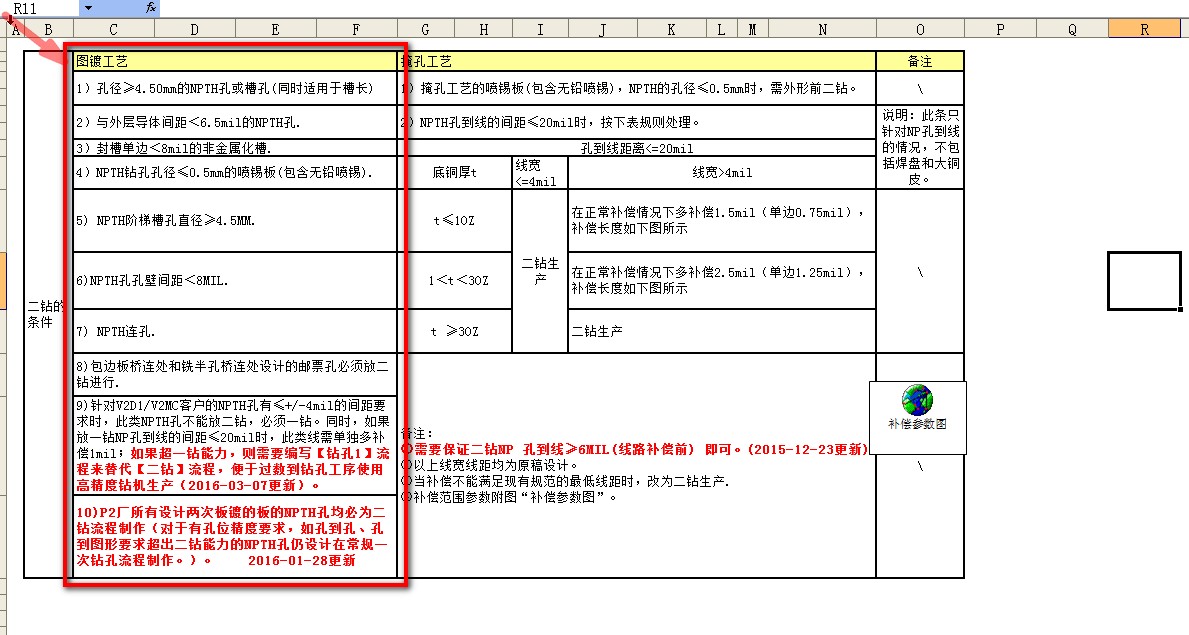Select column K header

point(671,29)
